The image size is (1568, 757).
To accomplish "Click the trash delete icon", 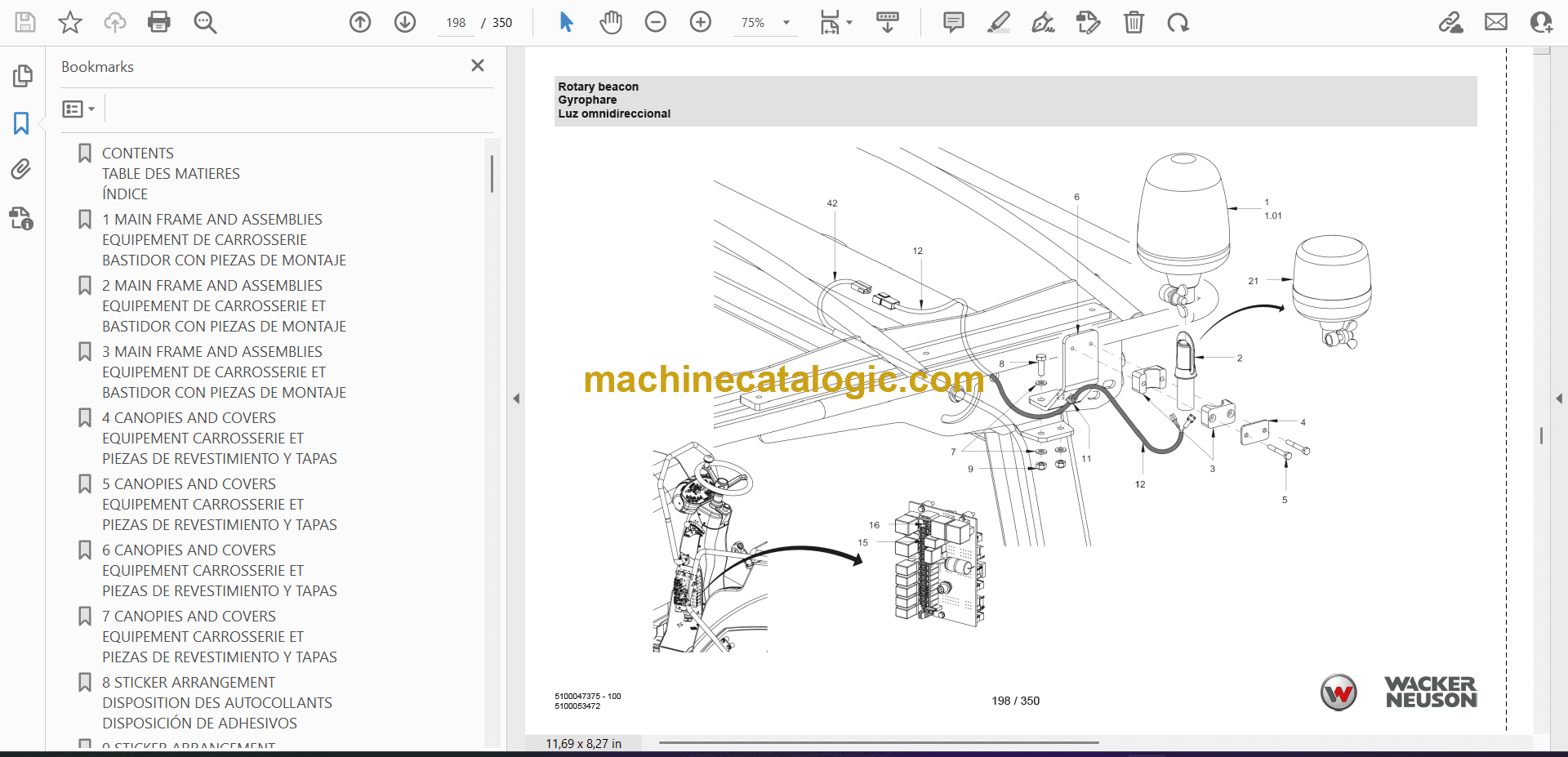I will pos(1134,22).
